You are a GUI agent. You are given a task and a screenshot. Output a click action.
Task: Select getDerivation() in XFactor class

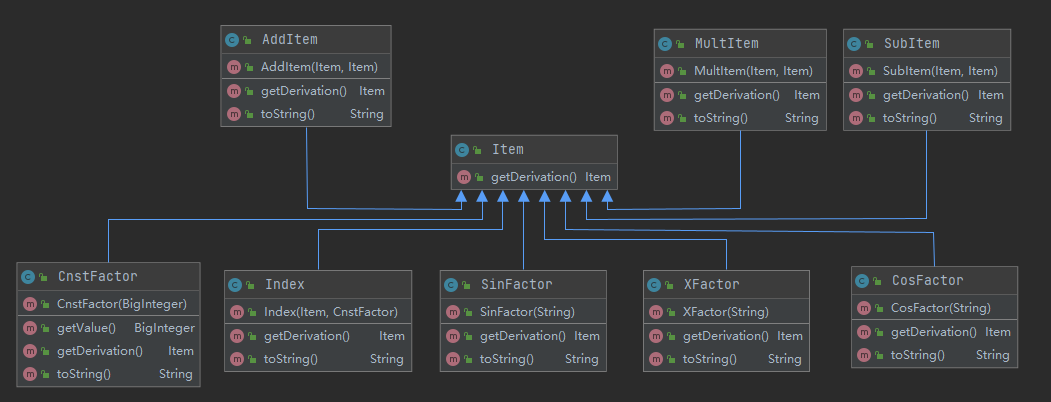[x=725, y=336]
